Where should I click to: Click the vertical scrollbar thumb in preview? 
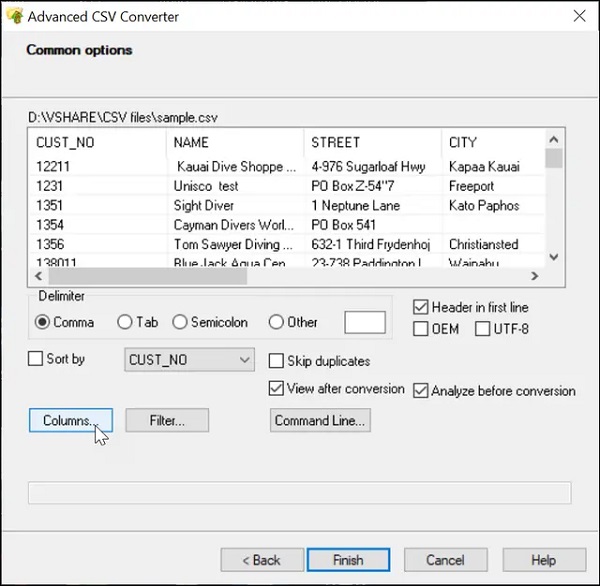coord(554,158)
